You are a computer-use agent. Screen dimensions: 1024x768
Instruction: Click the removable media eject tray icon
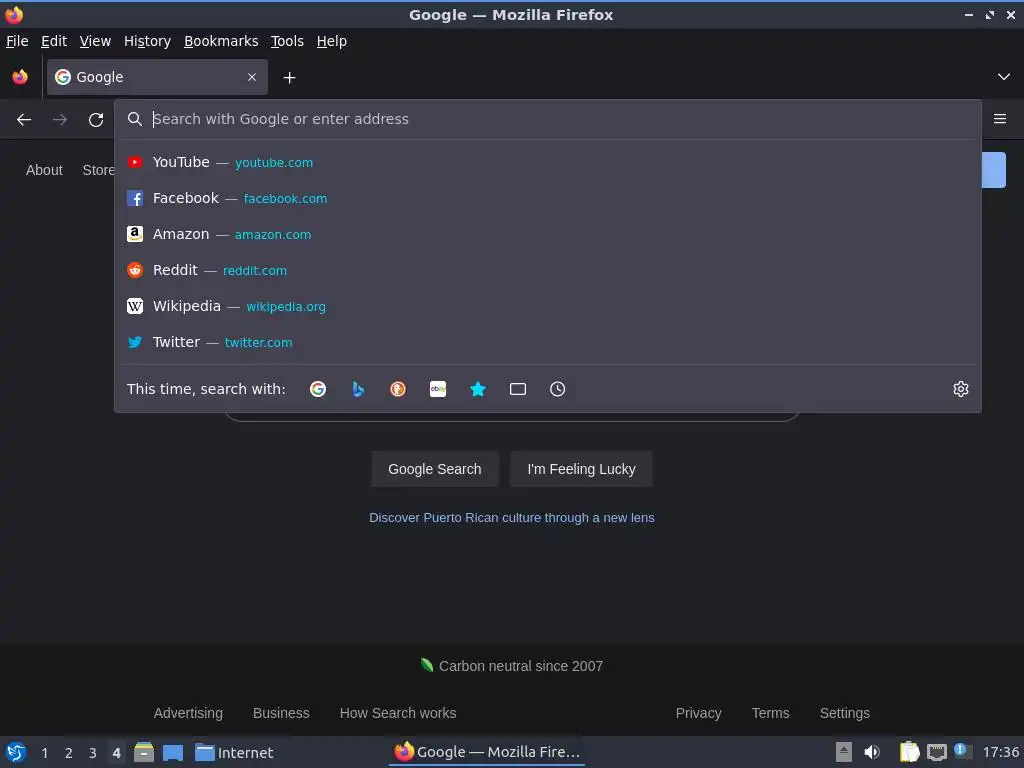point(844,752)
